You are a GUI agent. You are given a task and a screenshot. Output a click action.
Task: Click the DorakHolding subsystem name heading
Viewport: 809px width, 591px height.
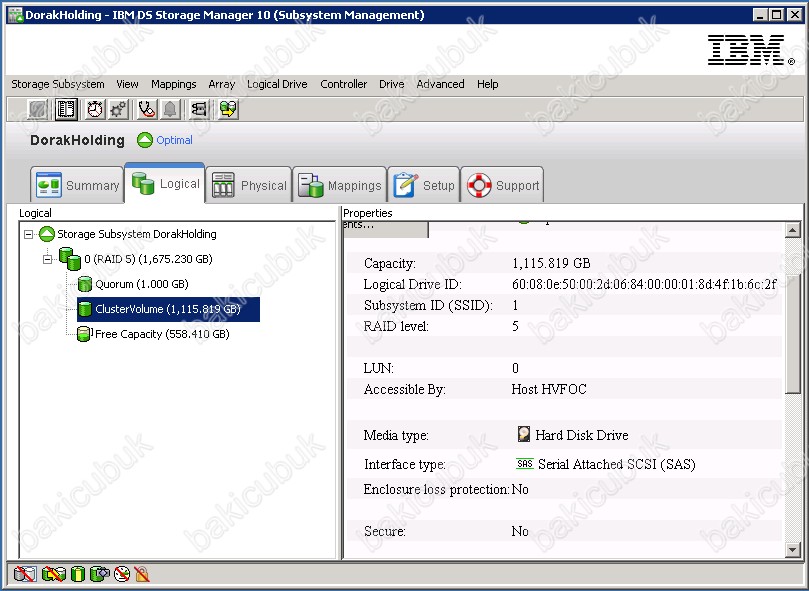pos(77,140)
